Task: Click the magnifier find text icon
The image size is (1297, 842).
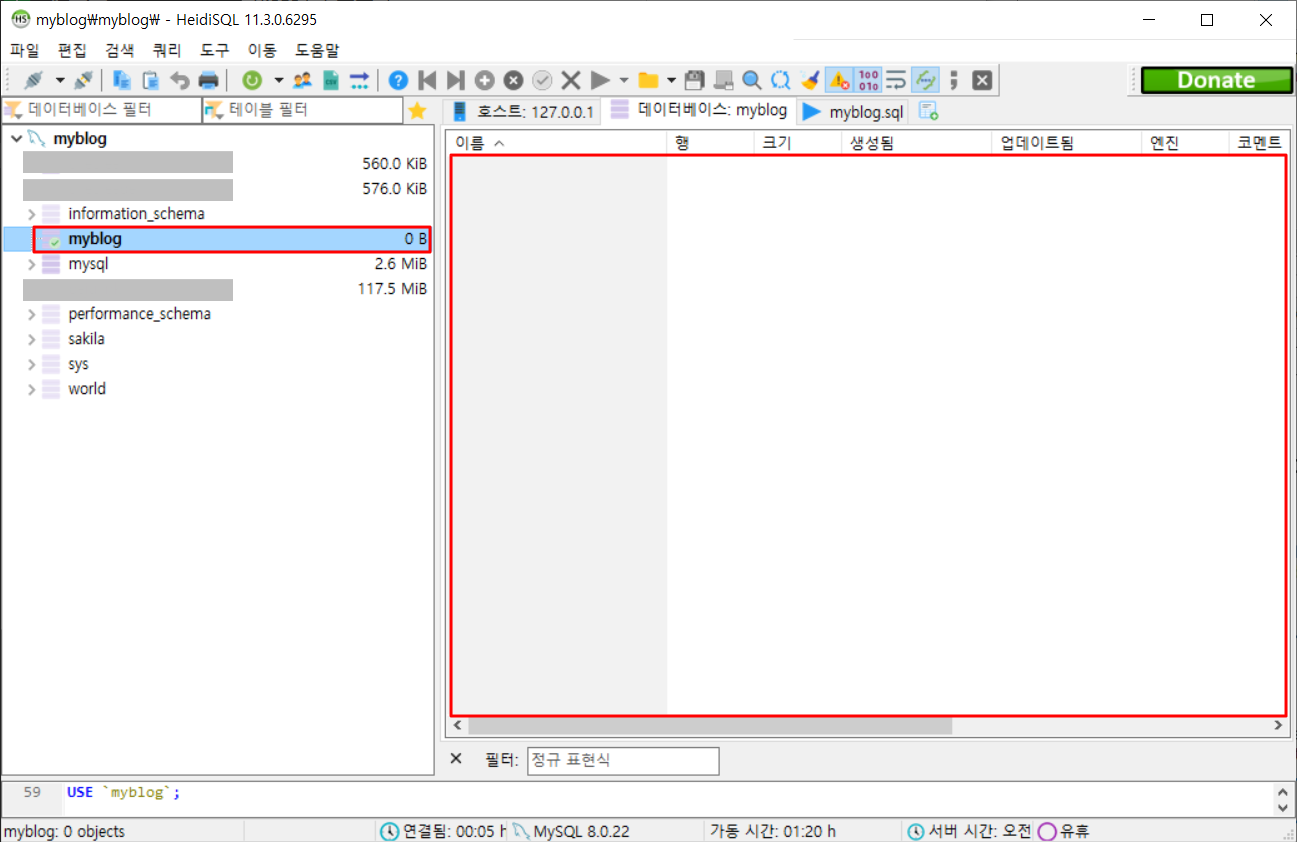Action: tap(751, 80)
